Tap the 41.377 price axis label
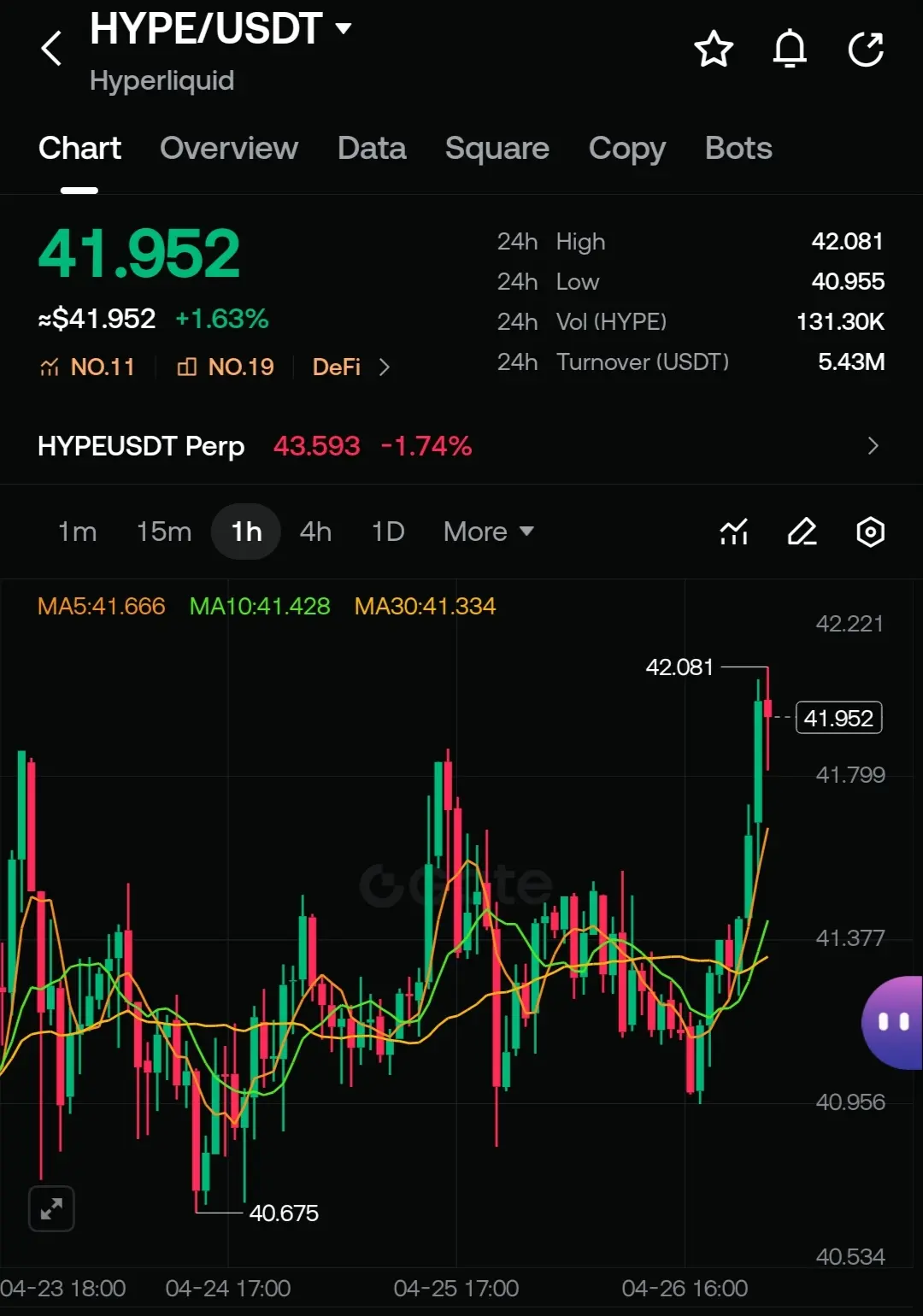Viewport: 923px width, 1316px height. click(850, 938)
